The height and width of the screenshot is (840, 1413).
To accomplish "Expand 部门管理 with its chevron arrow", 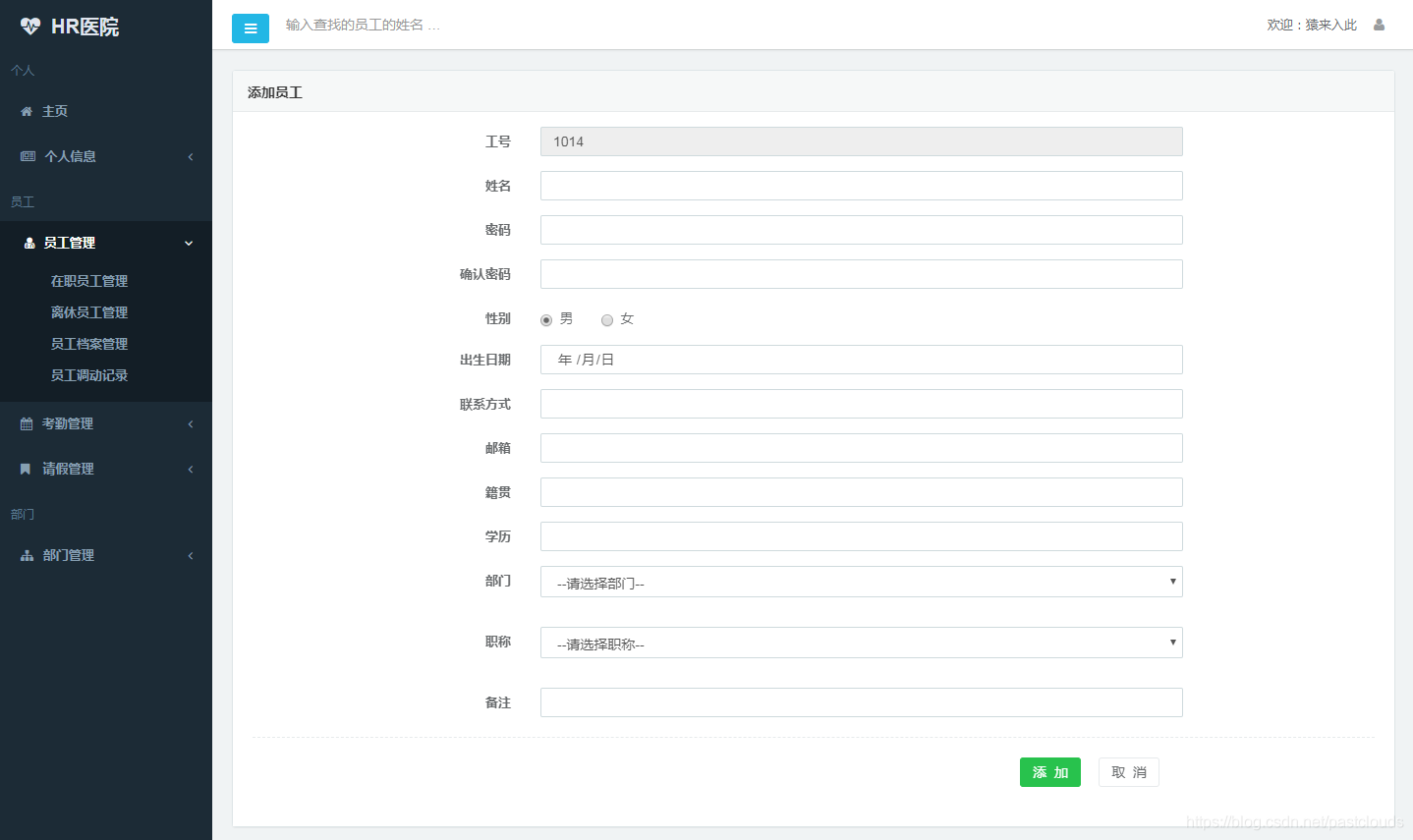I will (191, 555).
